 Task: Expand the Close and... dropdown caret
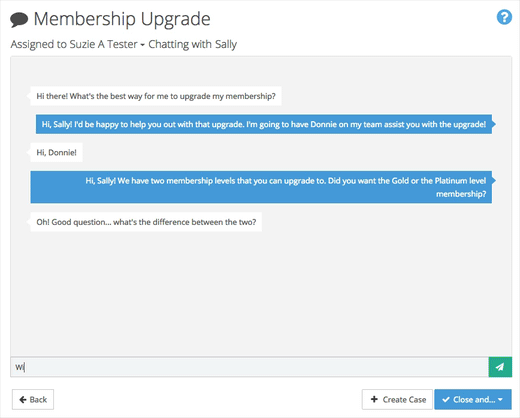point(500,399)
